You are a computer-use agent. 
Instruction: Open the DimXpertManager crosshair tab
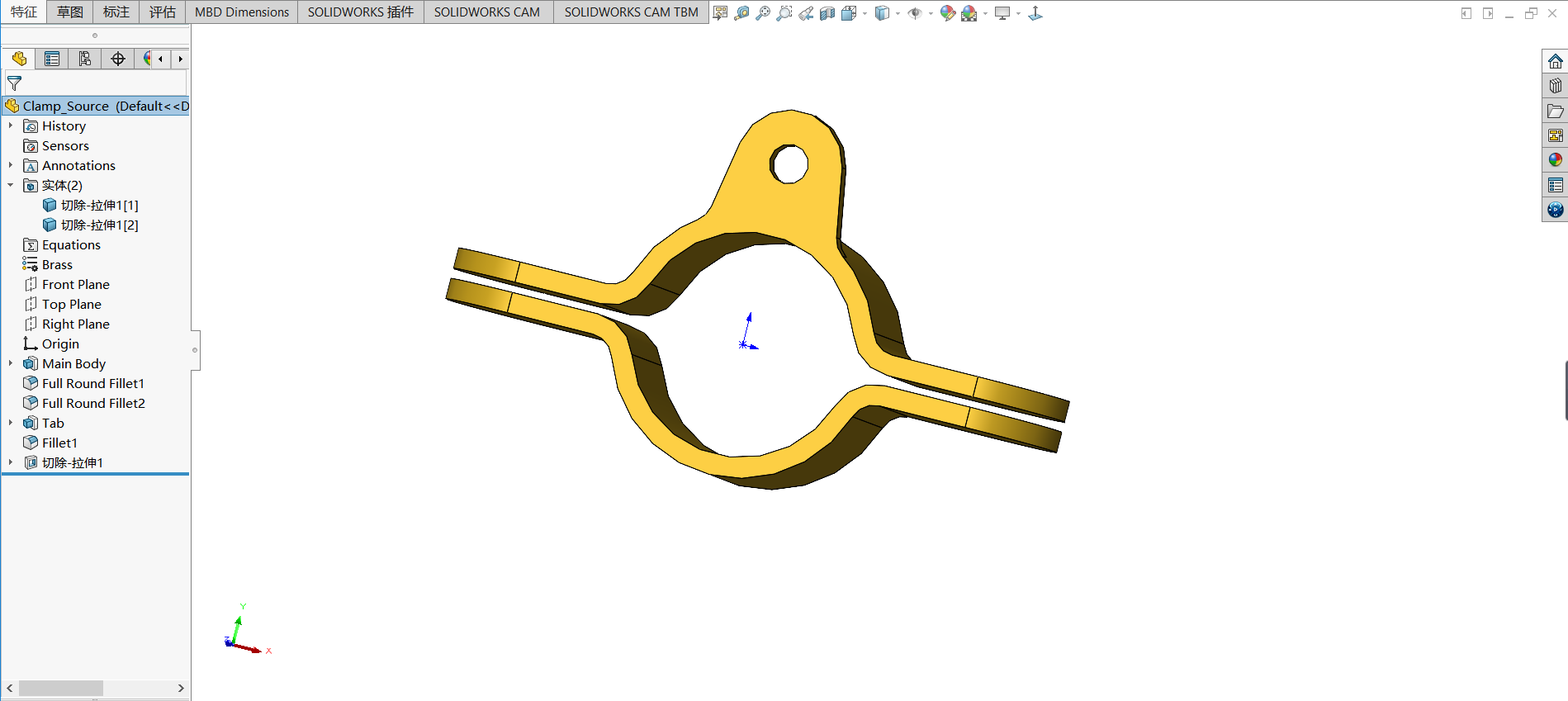[x=118, y=59]
